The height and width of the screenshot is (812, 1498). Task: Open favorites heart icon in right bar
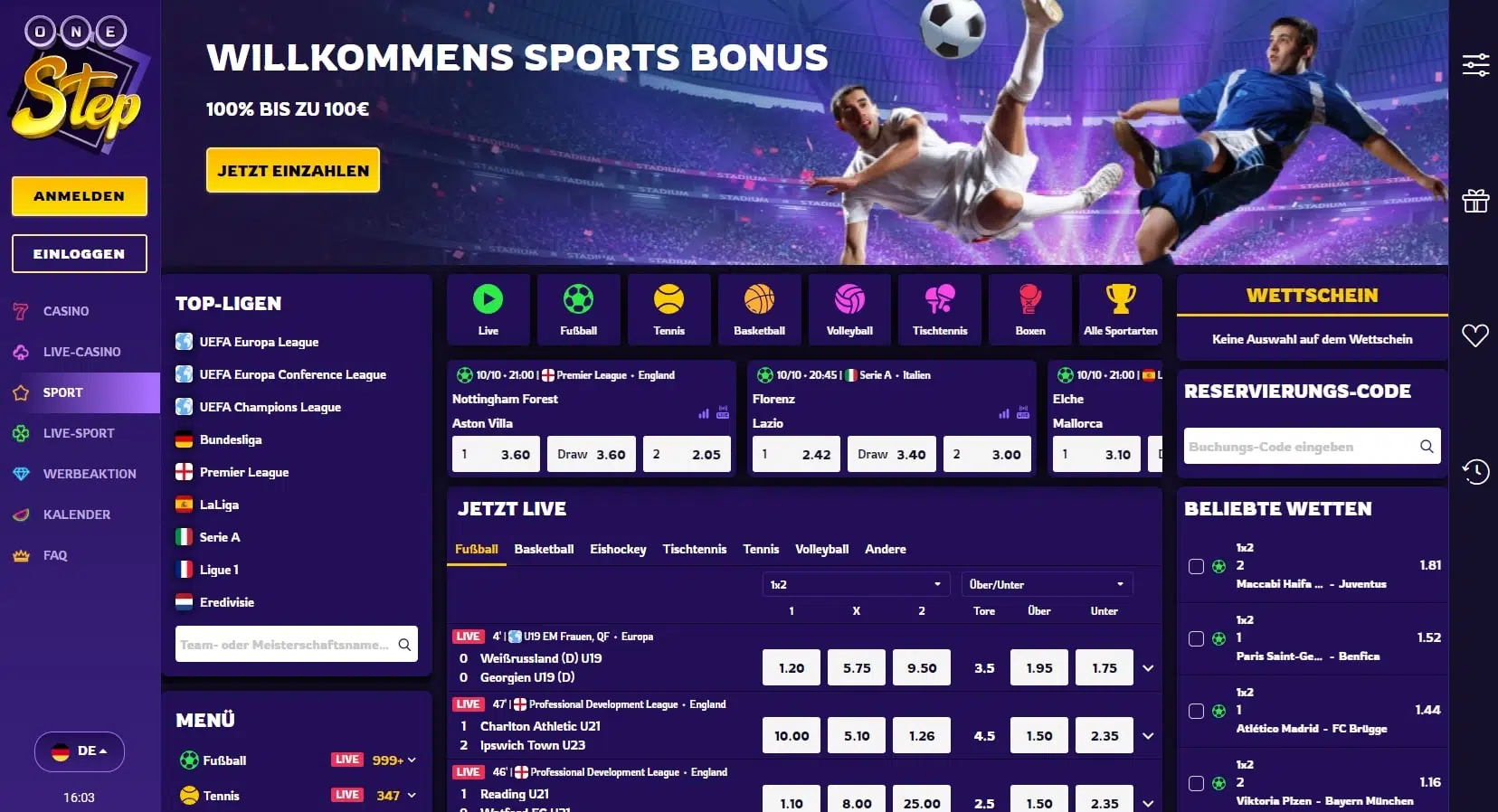(1475, 335)
